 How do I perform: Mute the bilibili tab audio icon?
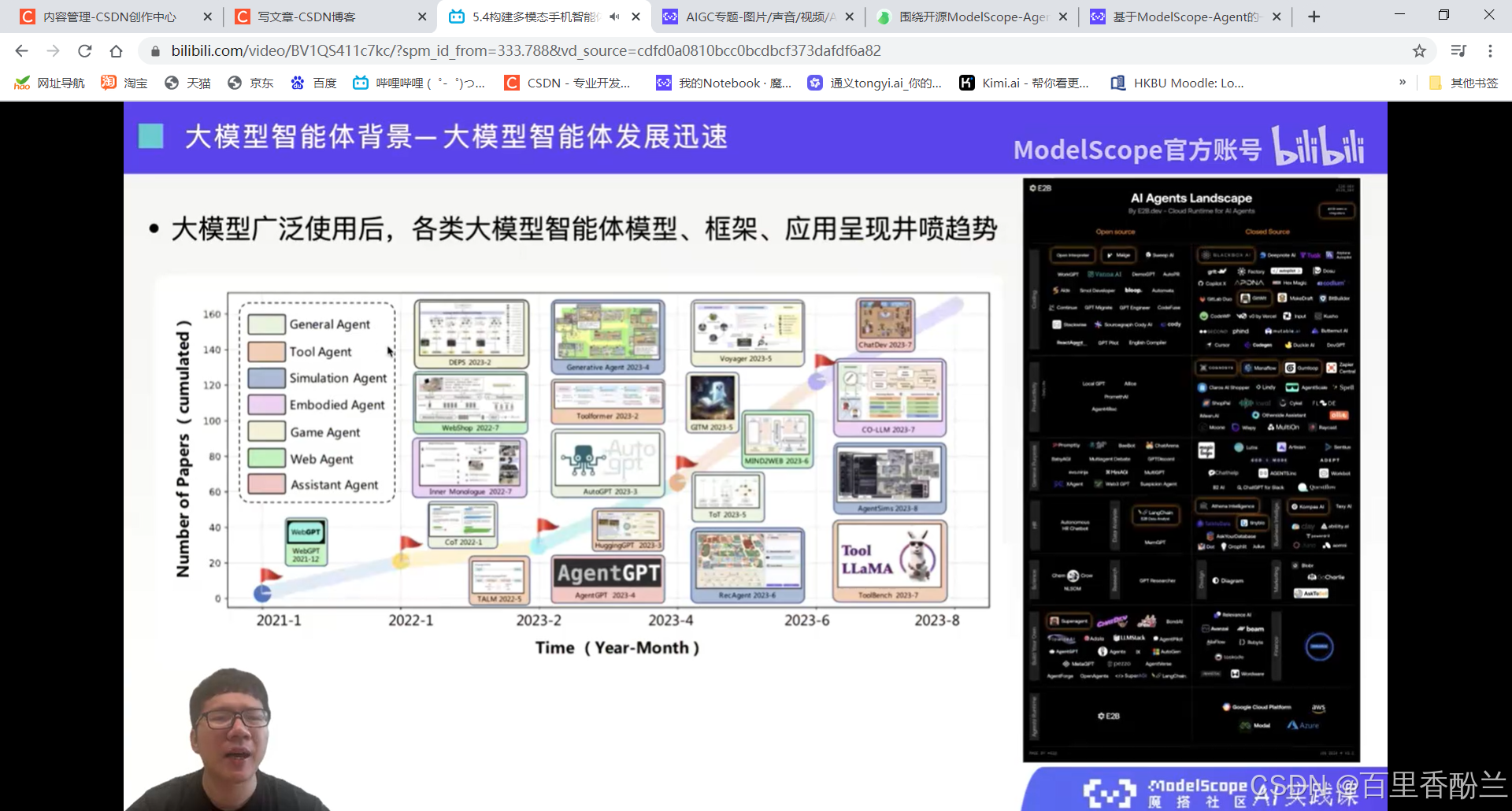(x=614, y=17)
